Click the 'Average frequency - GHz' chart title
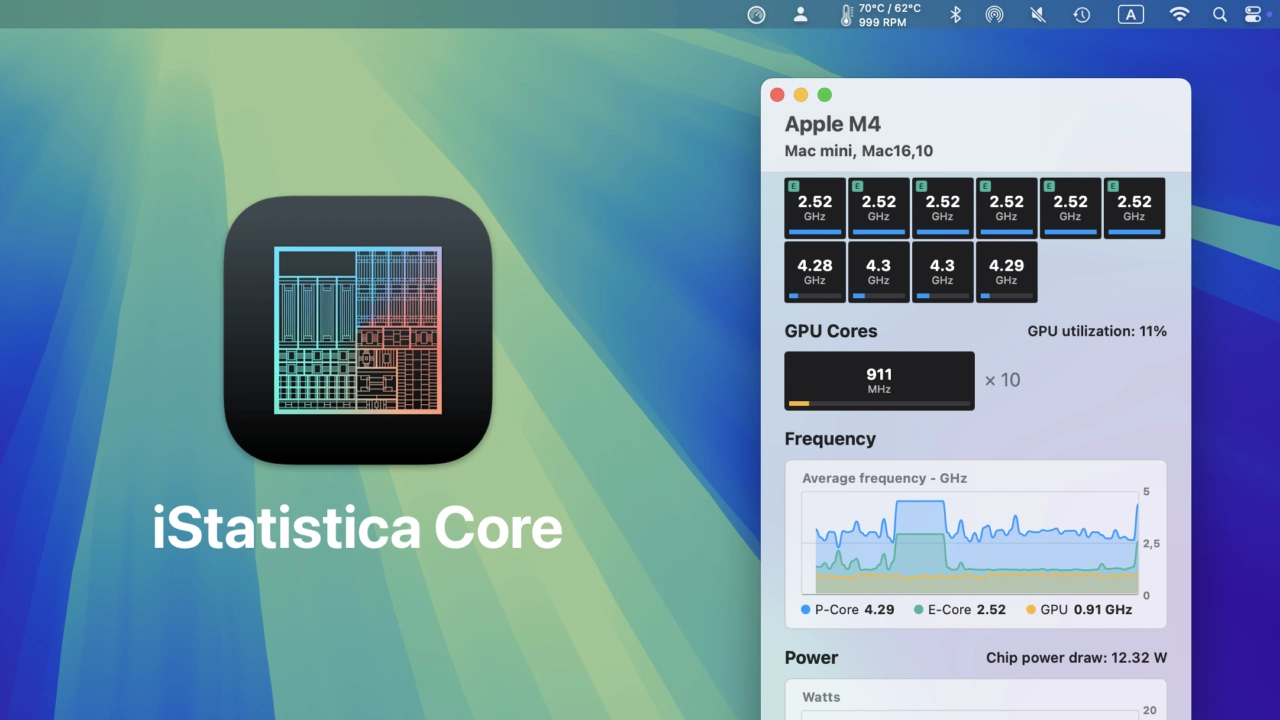Image resolution: width=1280 pixels, height=720 pixels. pos(885,478)
